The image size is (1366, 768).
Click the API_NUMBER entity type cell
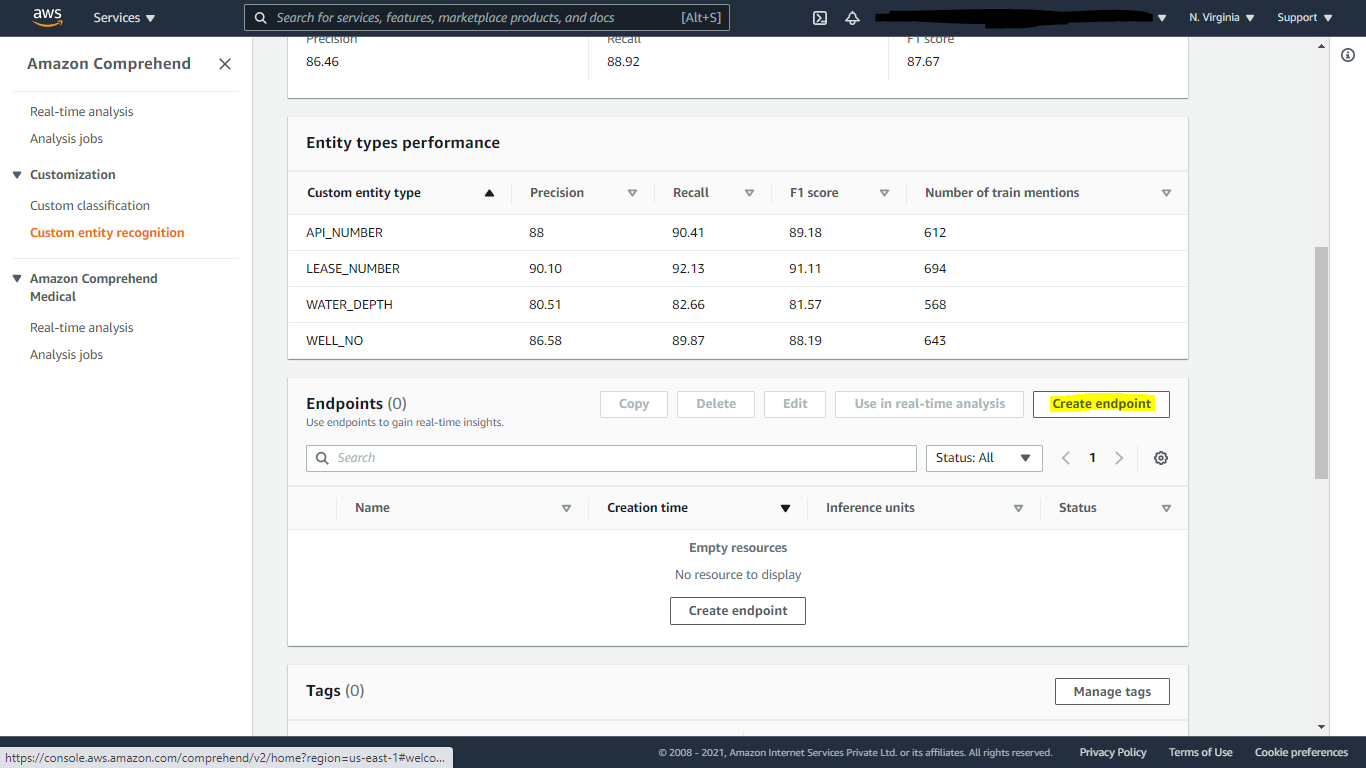345,233
